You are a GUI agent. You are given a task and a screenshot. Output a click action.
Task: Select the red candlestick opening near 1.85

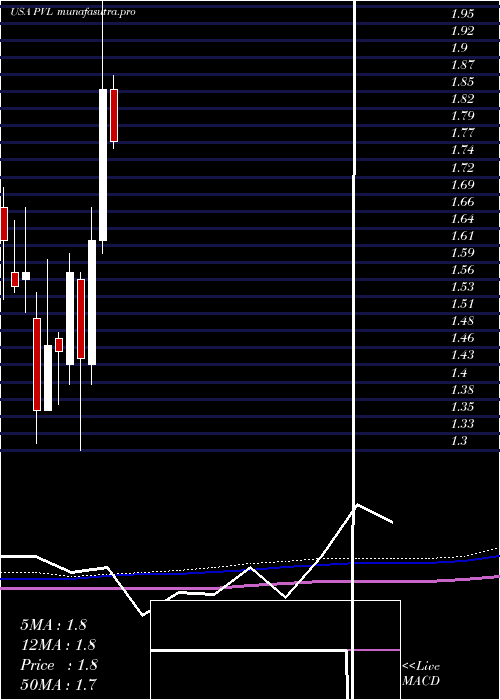[x=114, y=115]
